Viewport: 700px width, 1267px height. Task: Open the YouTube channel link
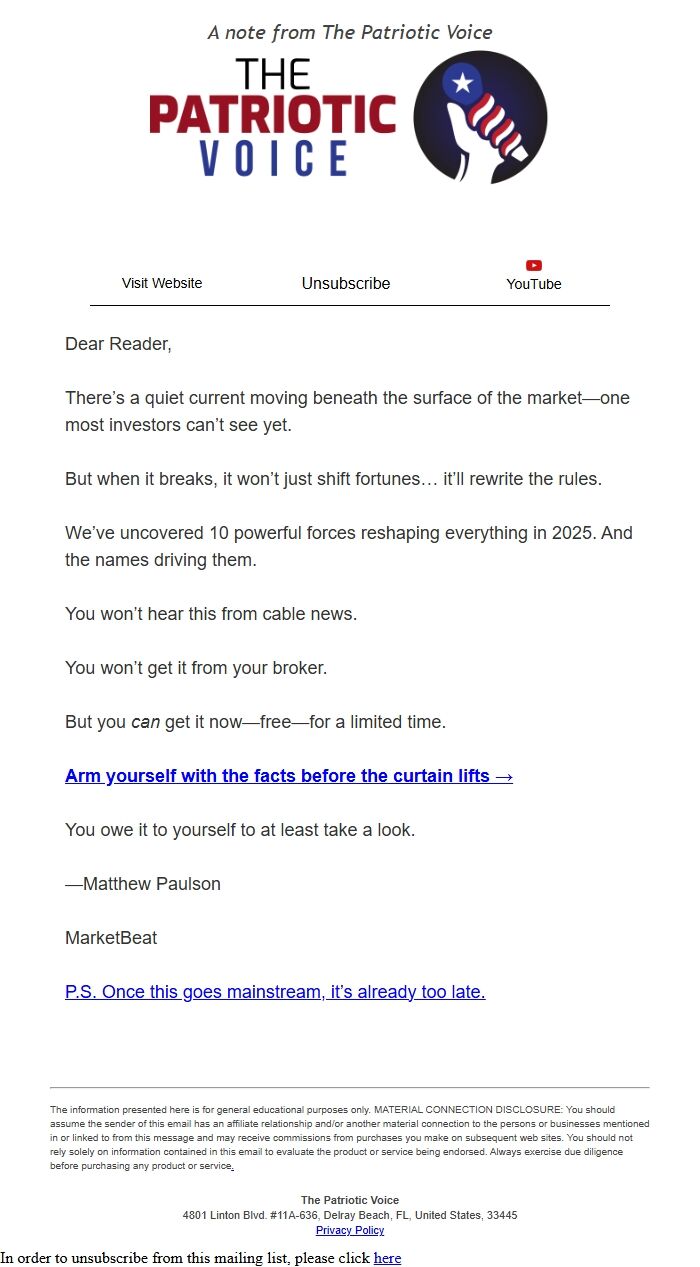(x=533, y=284)
